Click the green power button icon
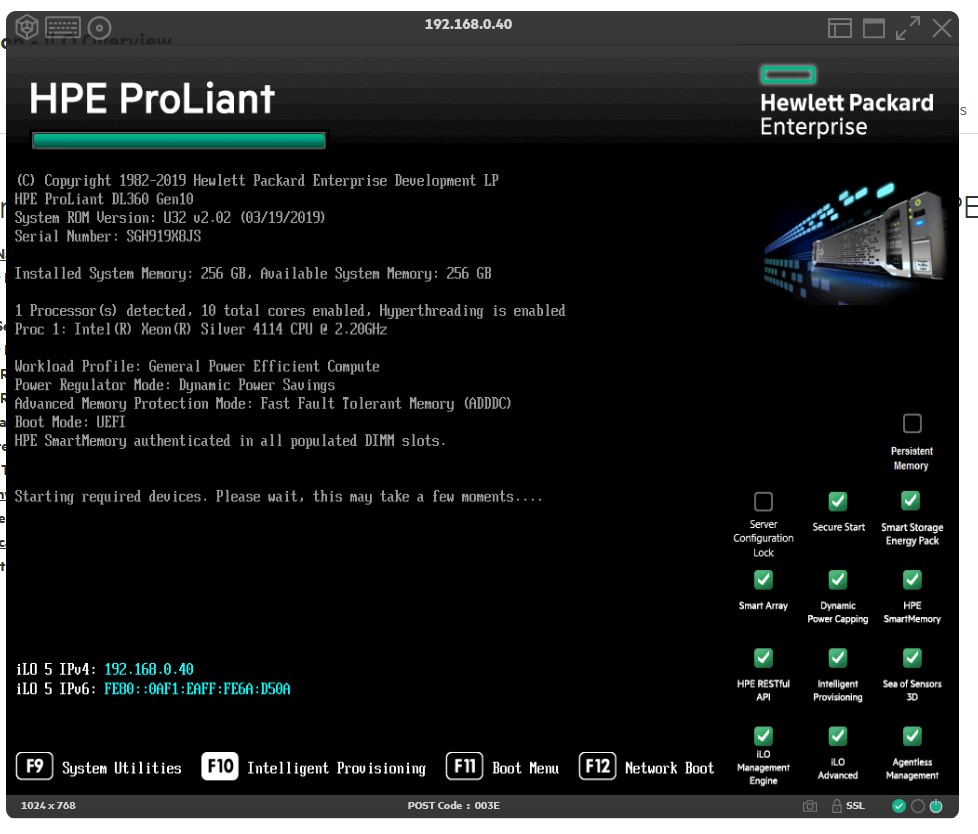This screenshot has width=978, height=834. pyautogui.click(x=936, y=806)
